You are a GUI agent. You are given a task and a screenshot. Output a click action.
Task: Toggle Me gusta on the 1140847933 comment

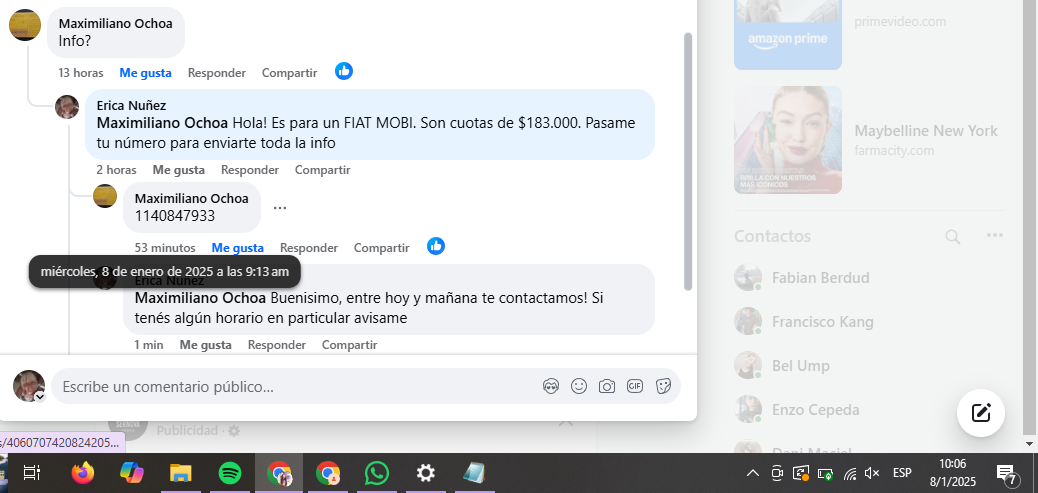point(238,248)
